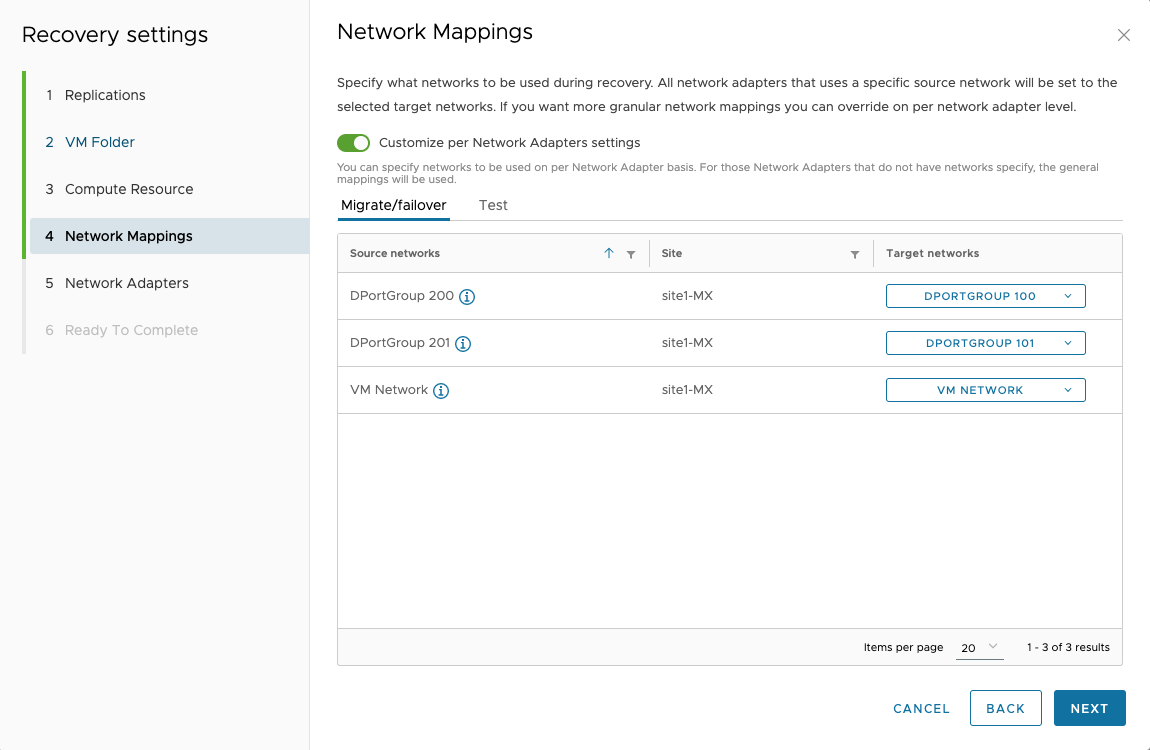Viewport: 1150px width, 750px height.
Task: Open the Source networks column filter
Action: point(631,255)
